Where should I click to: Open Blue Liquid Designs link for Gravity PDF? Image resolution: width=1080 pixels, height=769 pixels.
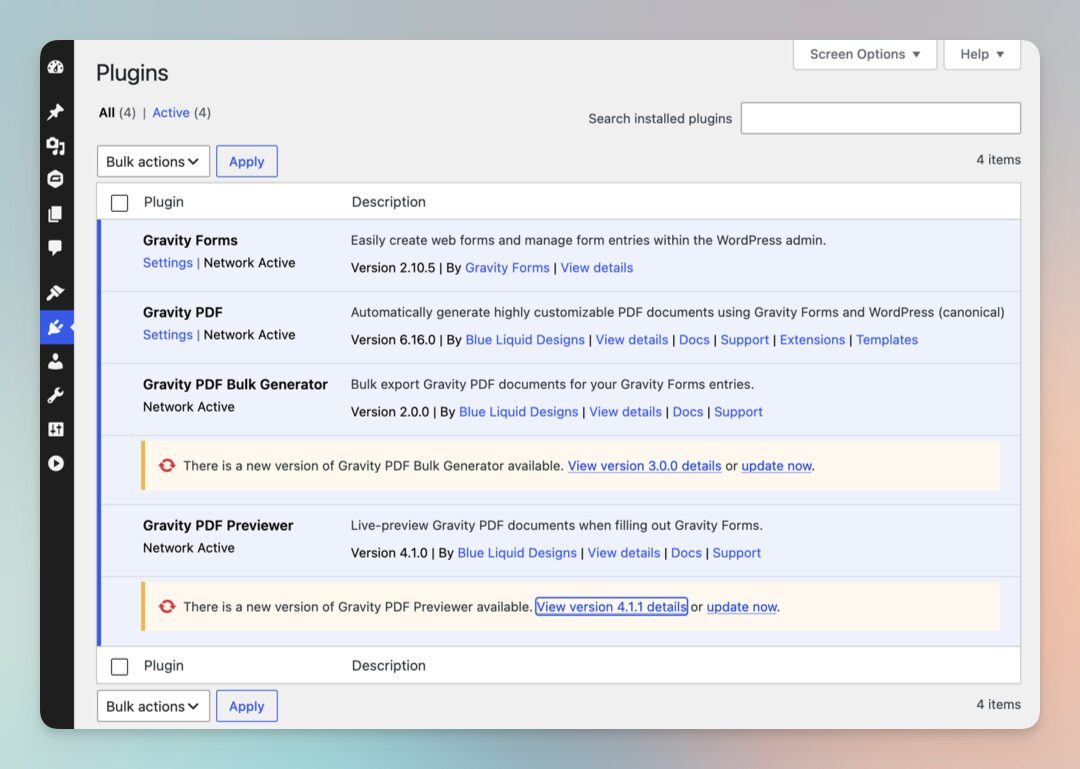pos(525,340)
